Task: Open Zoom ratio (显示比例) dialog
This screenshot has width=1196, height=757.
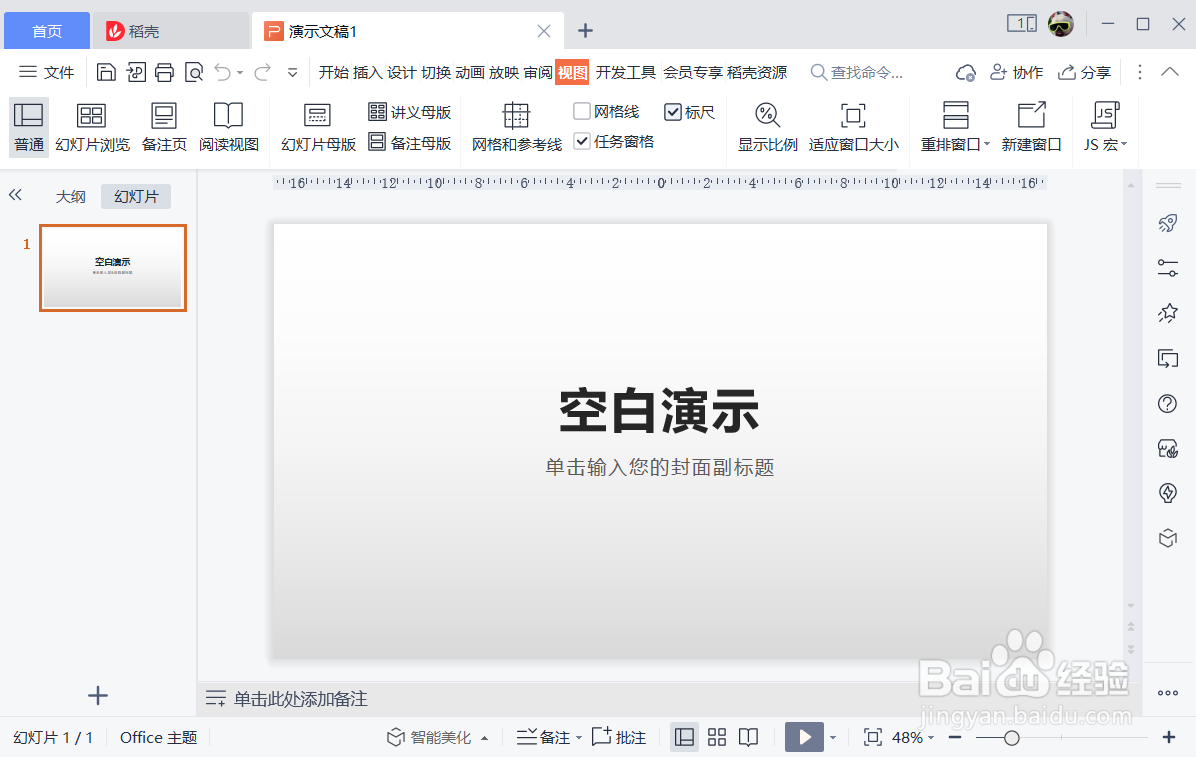Action: tap(767, 127)
